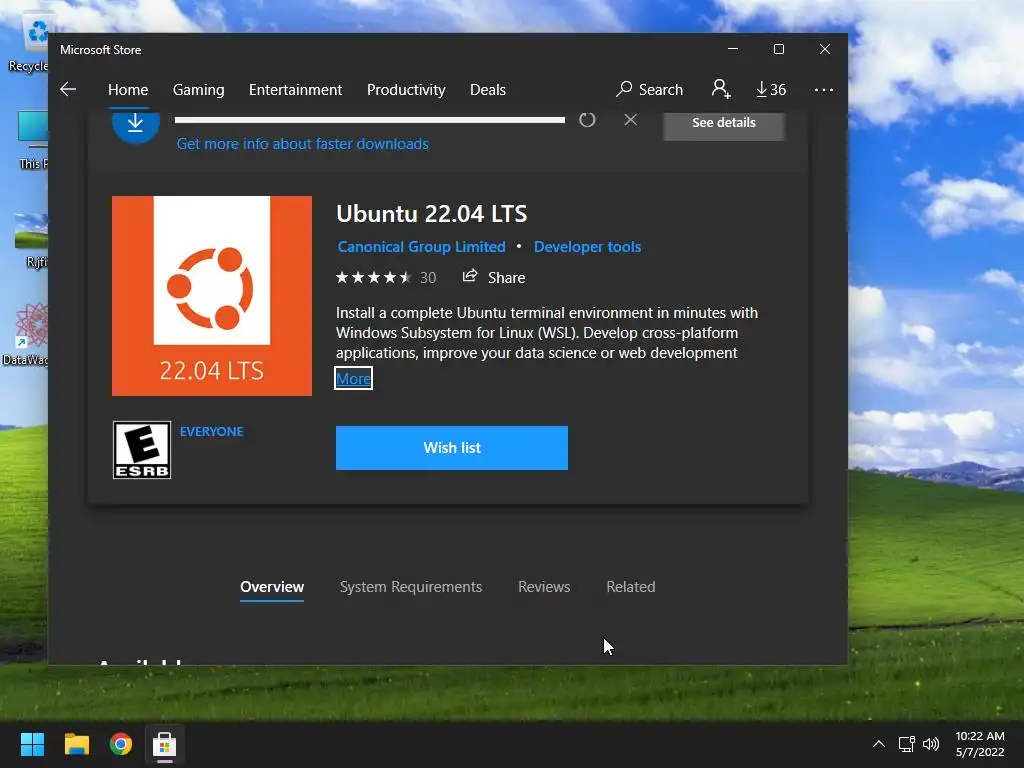Show the Related tab

(x=631, y=586)
